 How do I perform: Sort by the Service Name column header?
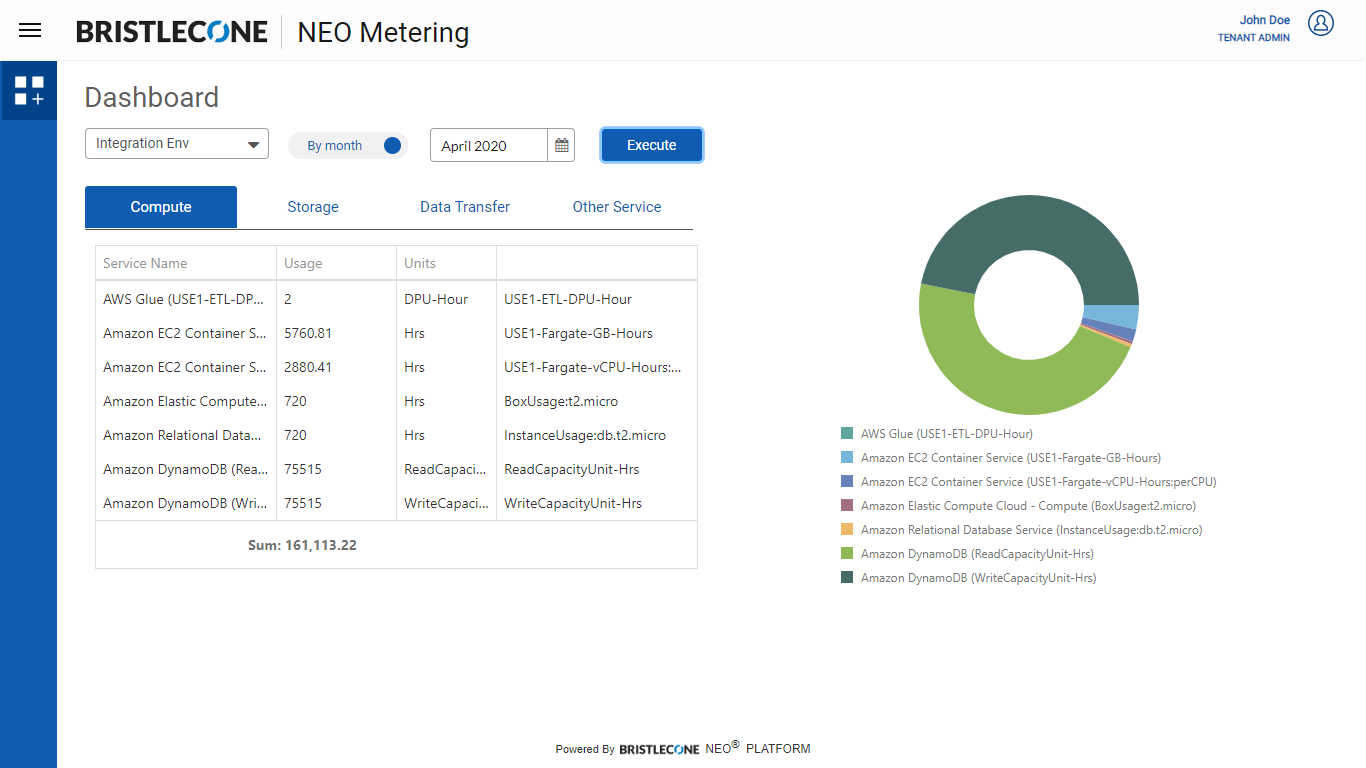pyautogui.click(x=145, y=263)
